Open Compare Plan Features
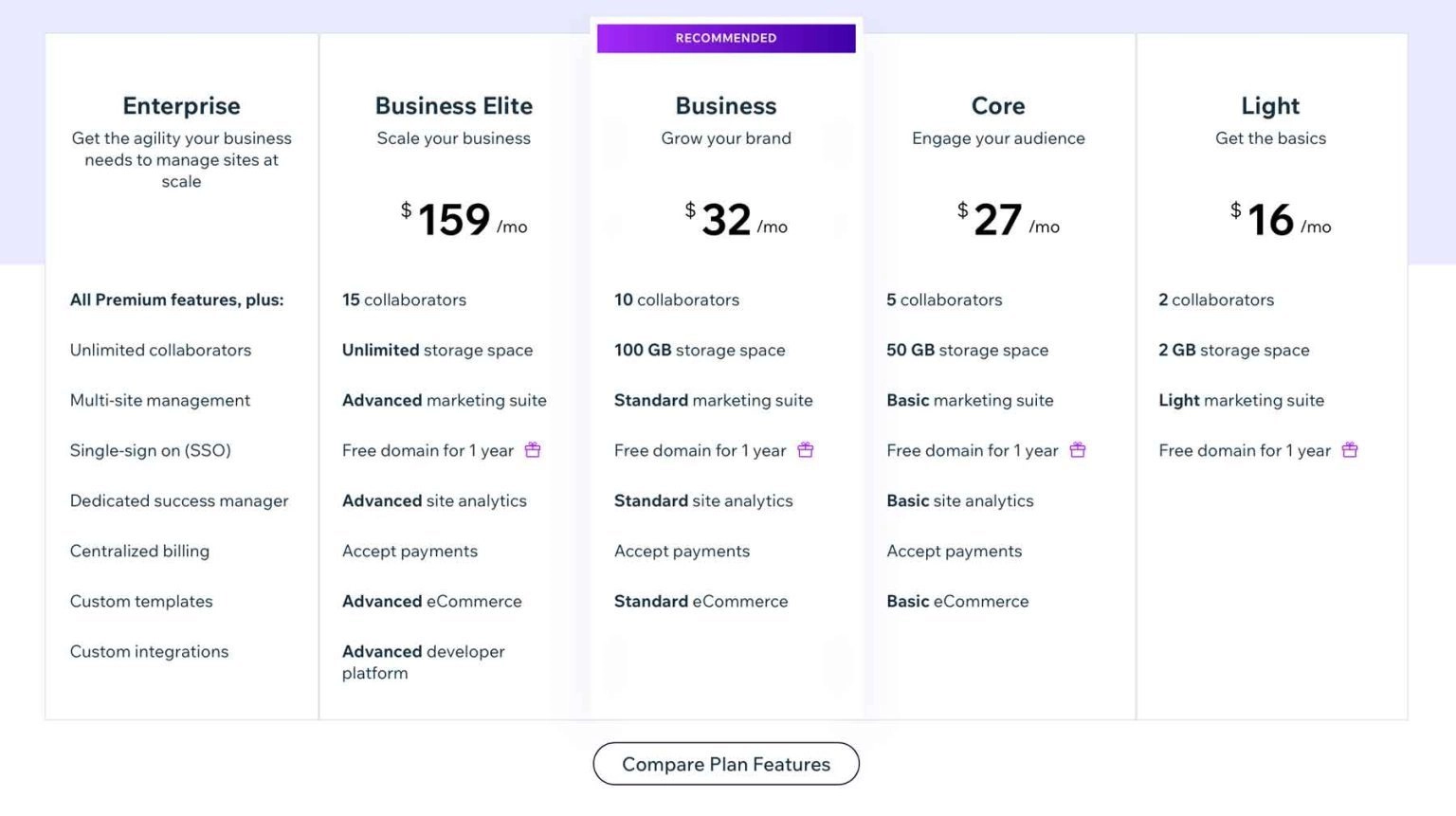The image size is (1456, 816). pyautogui.click(x=726, y=764)
